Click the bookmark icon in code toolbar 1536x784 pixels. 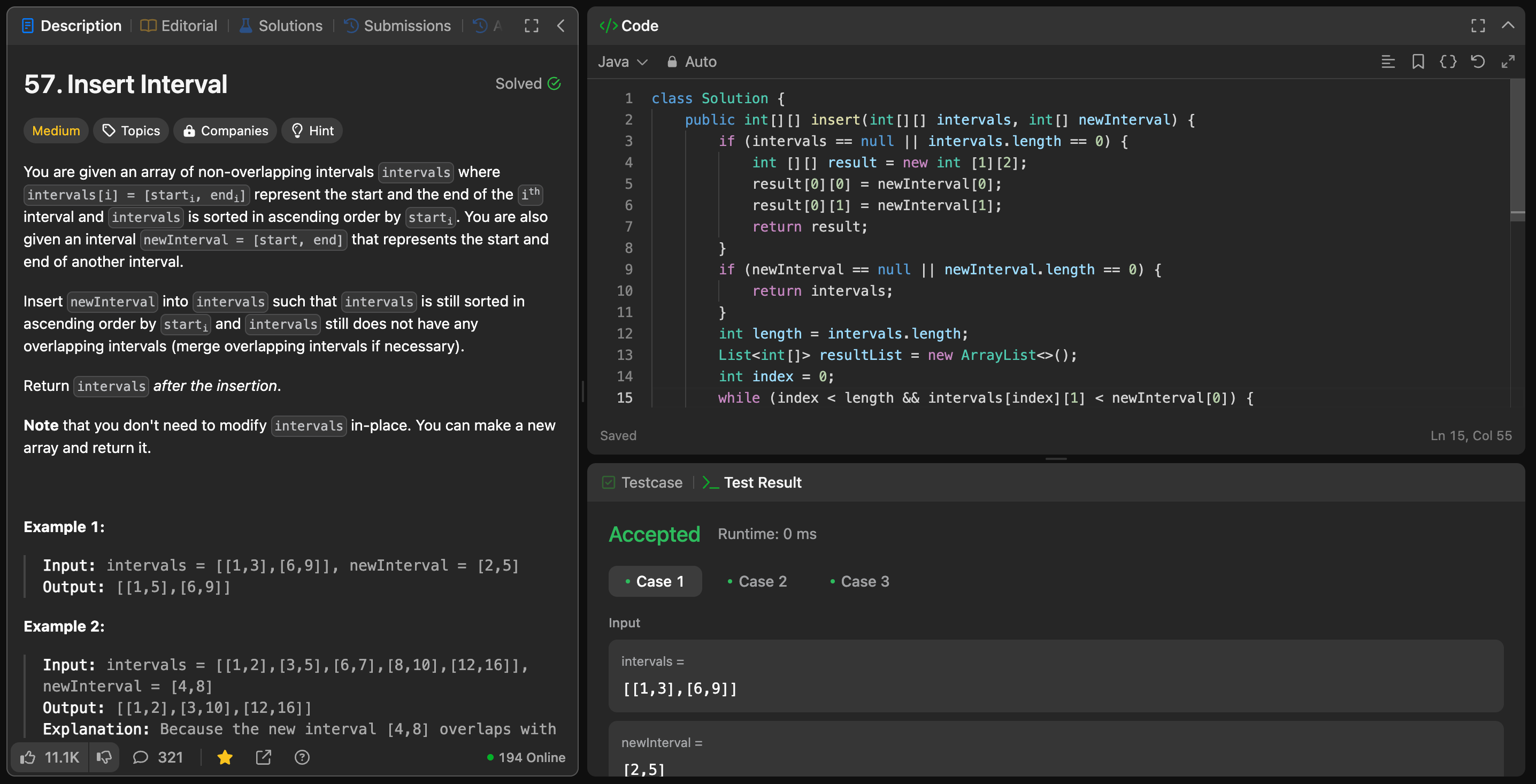click(1418, 62)
